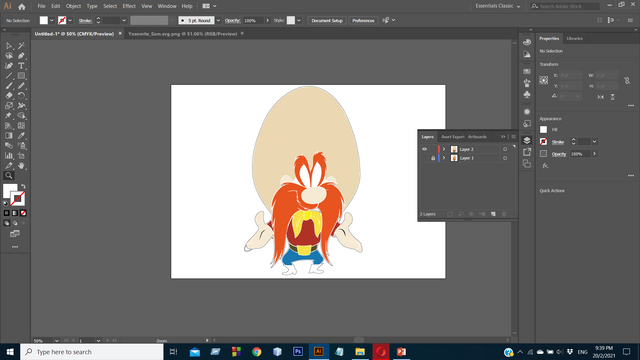Screen dimensions: 640x360
Task: Open stroke weight dropdown in control bar
Action: (x=124, y=20)
